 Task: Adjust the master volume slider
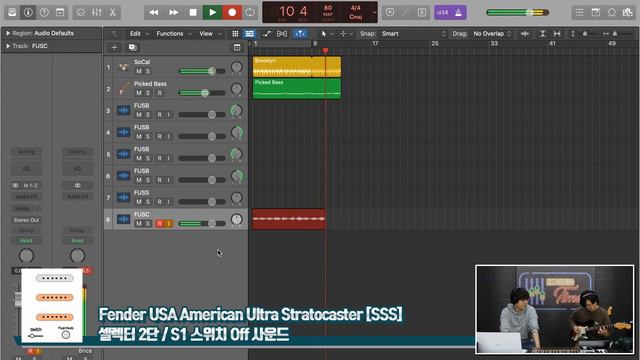tap(517, 13)
